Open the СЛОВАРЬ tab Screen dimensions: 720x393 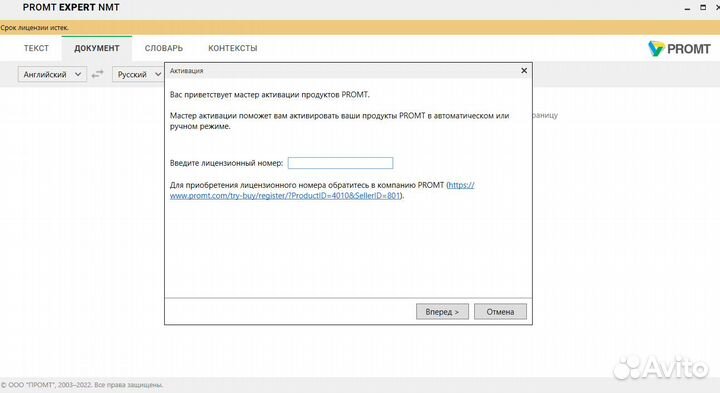pos(163,48)
